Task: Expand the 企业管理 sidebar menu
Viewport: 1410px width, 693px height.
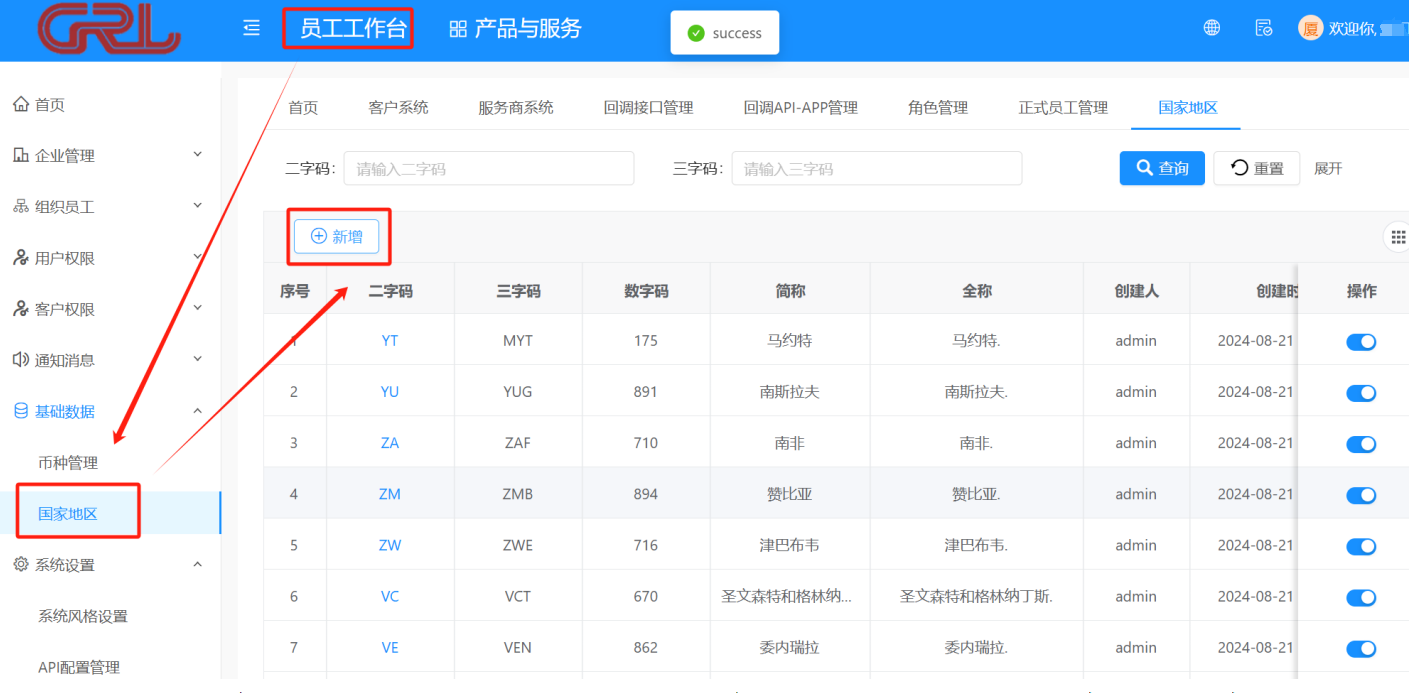Action: pyautogui.click(x=108, y=156)
